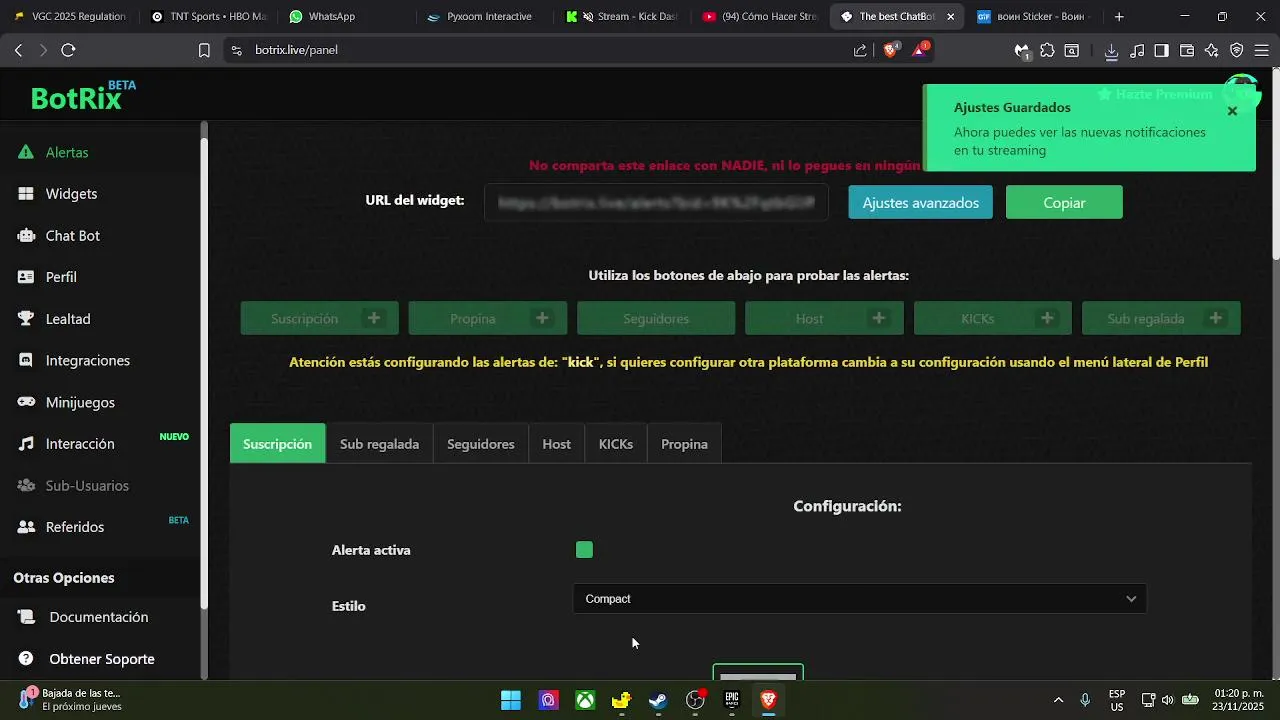Viewport: 1280px width, 720px height.
Task: Open the Perfil card icon
Action: [26, 277]
